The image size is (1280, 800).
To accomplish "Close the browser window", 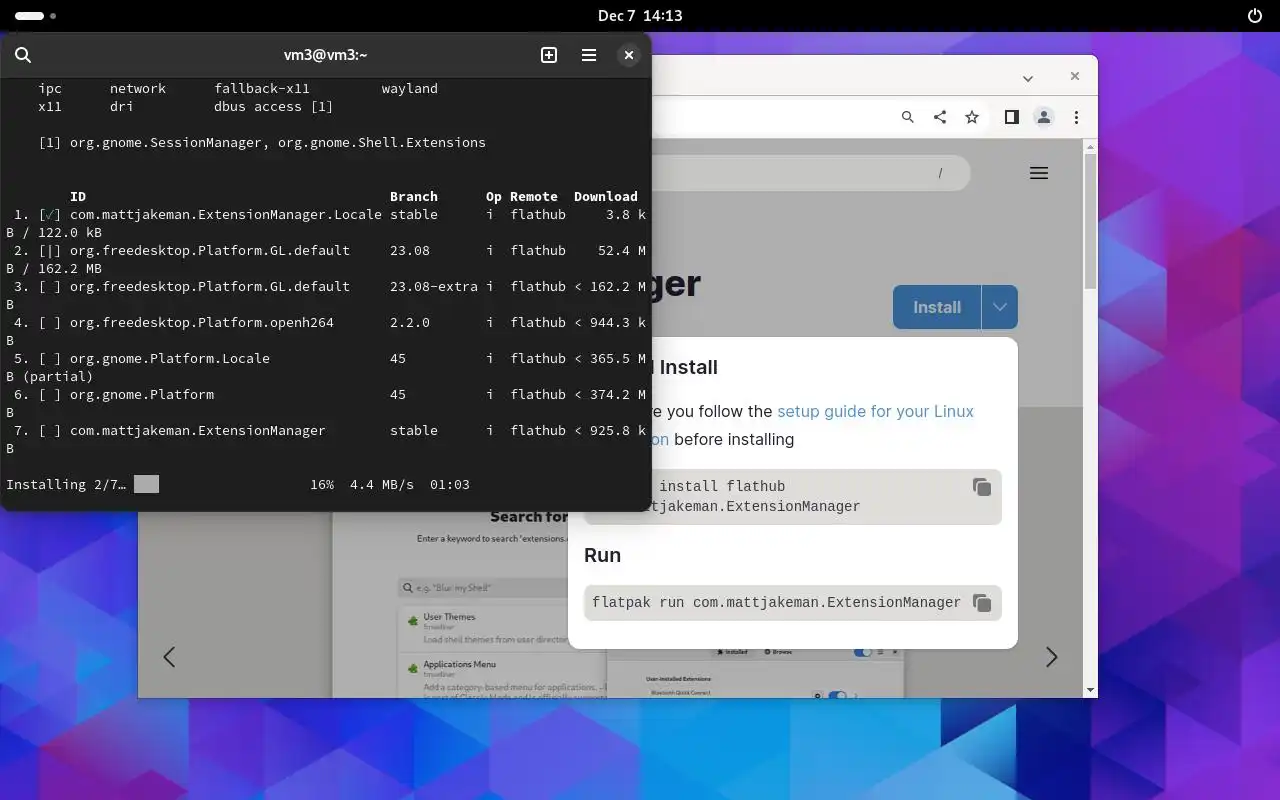I will click(x=1075, y=76).
